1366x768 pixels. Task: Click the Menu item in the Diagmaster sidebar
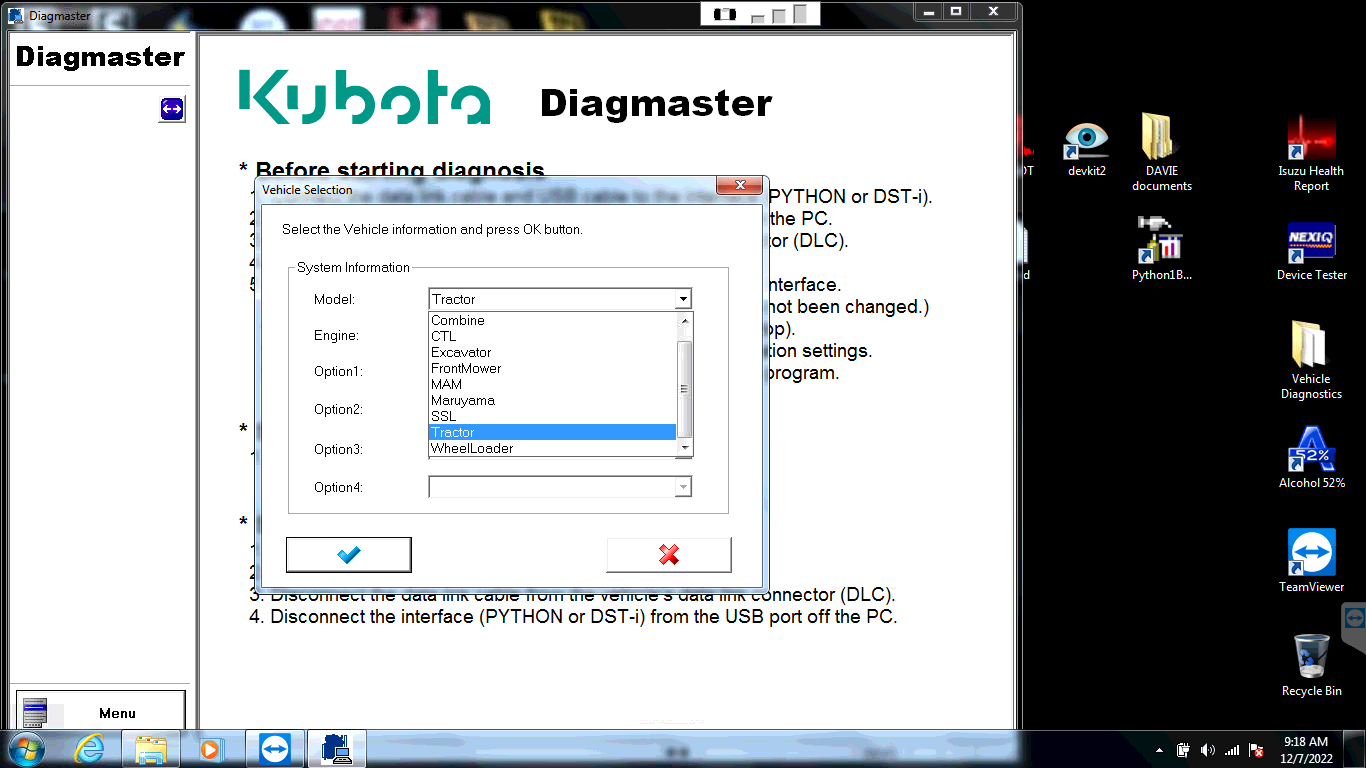point(117,712)
